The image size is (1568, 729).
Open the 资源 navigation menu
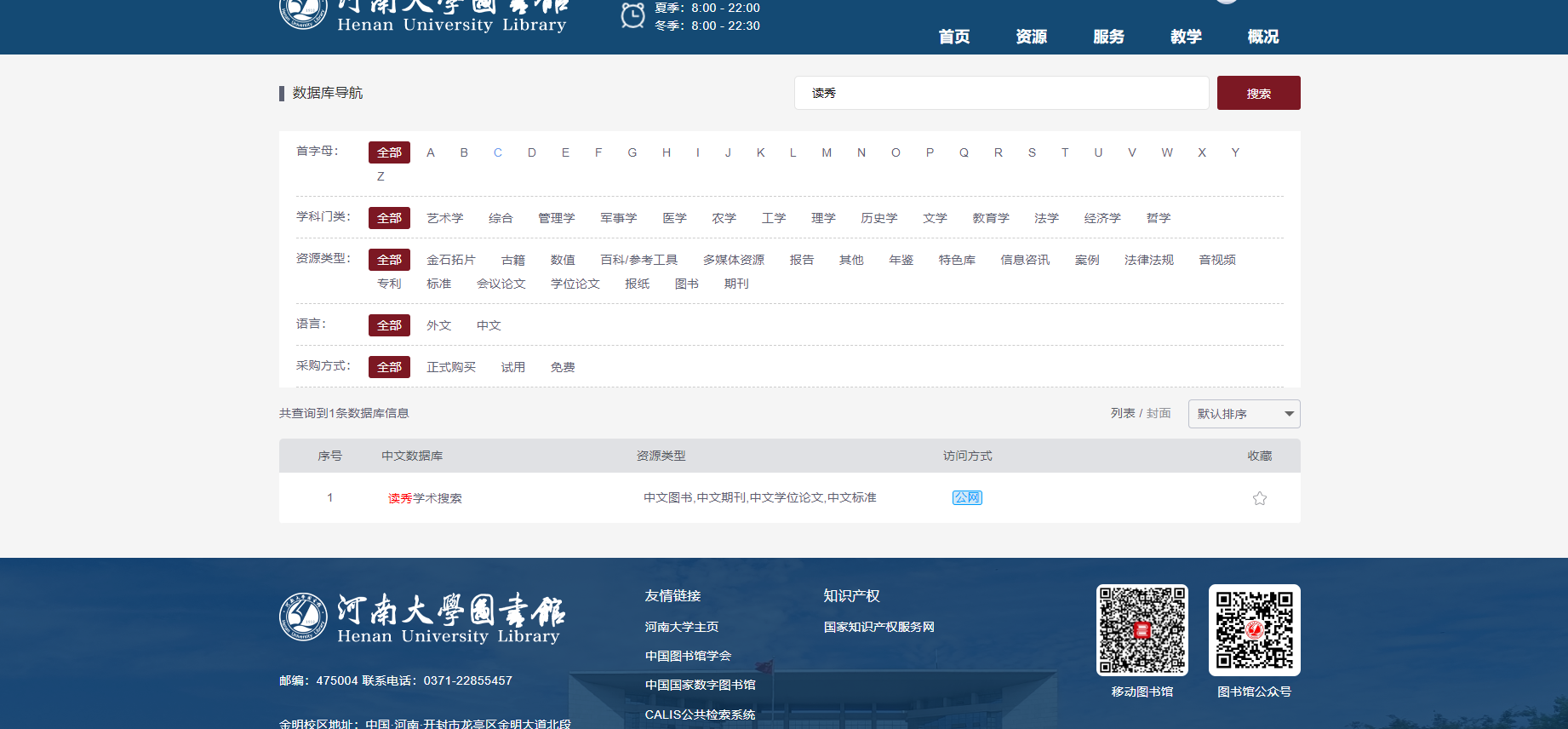pos(1031,37)
